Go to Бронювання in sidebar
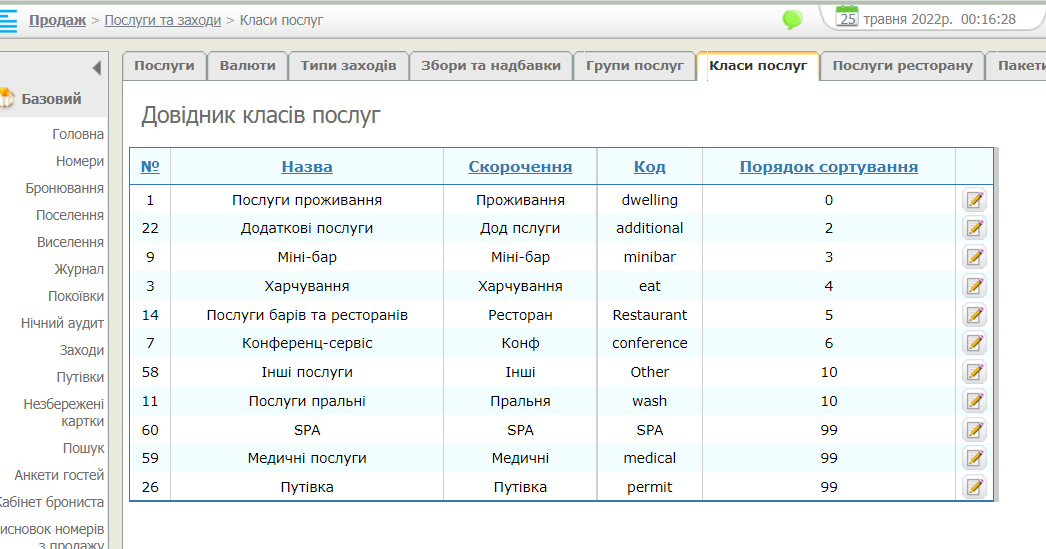Viewport: 1046px width, 549px height. tap(65, 188)
